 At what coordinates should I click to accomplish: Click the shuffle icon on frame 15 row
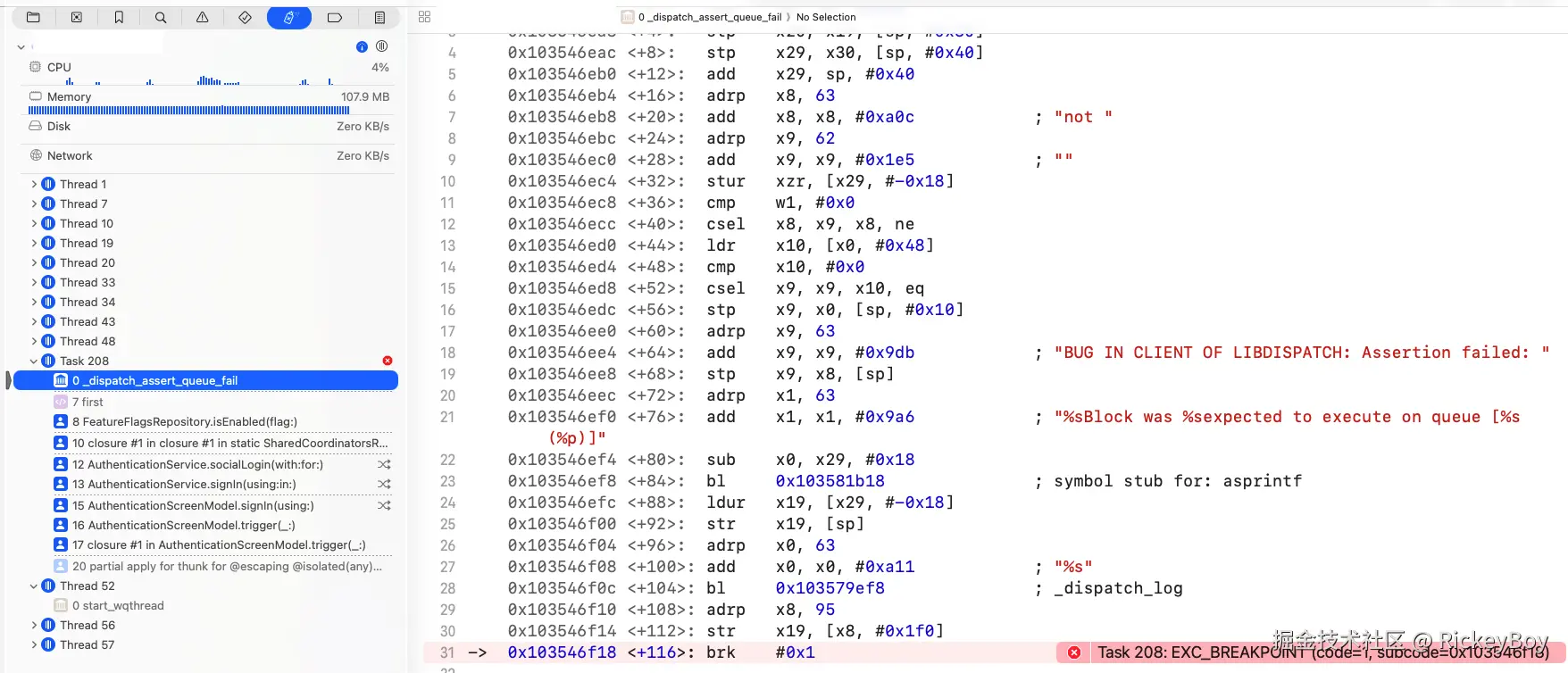tap(384, 505)
